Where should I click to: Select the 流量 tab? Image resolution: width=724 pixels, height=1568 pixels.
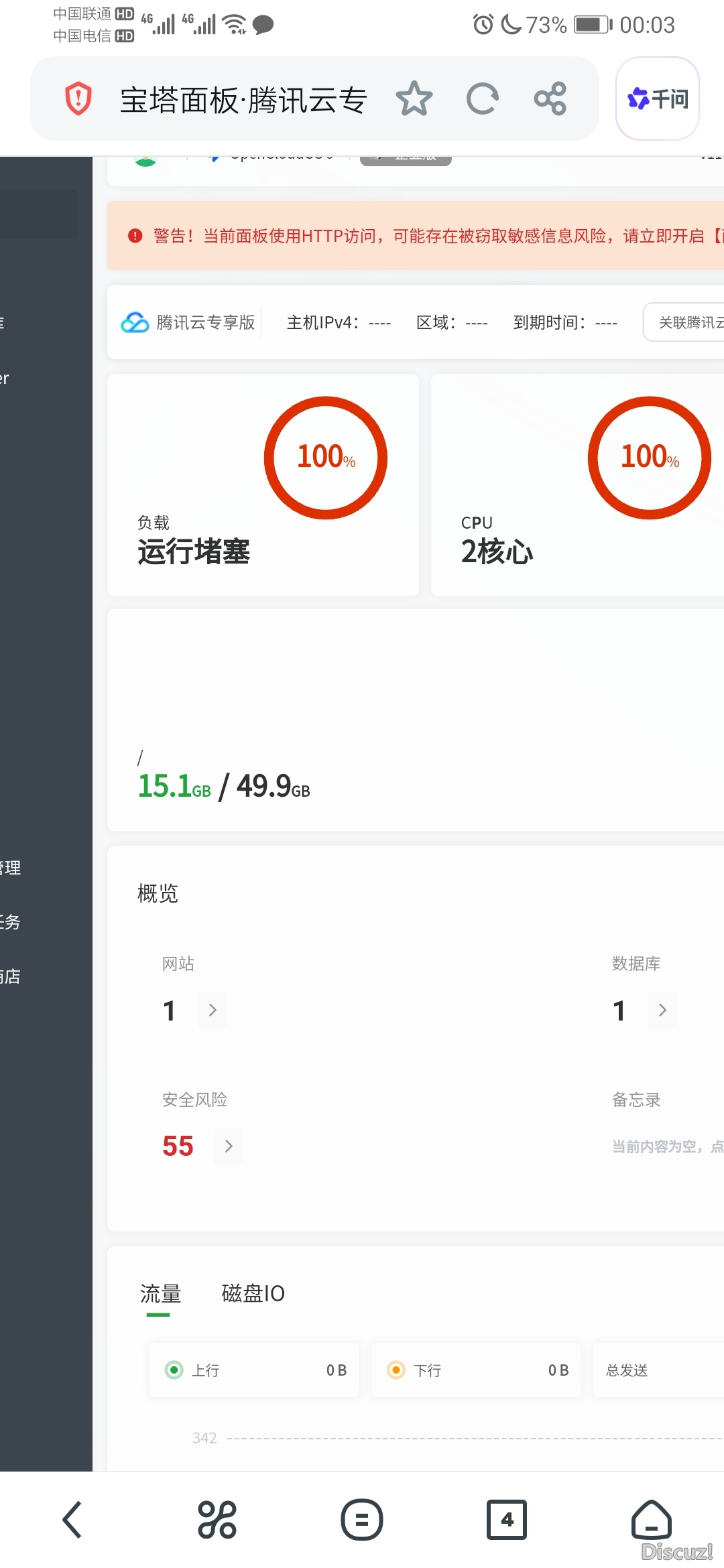tap(160, 1293)
